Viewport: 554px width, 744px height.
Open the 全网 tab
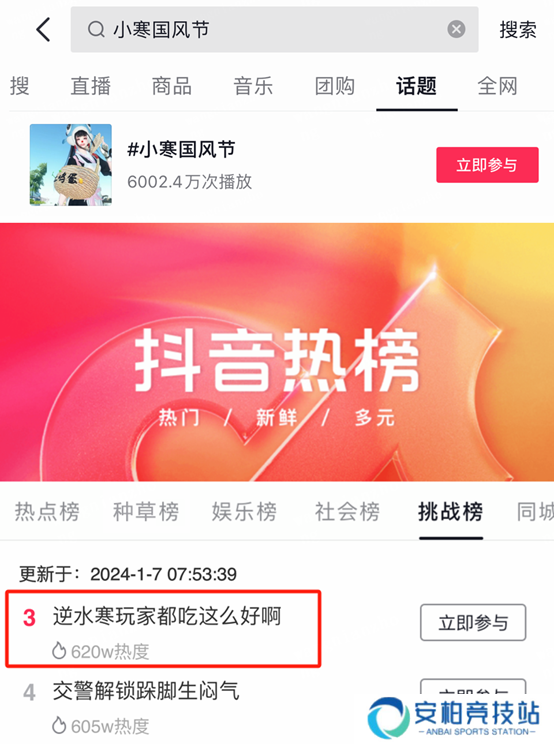[x=497, y=86]
